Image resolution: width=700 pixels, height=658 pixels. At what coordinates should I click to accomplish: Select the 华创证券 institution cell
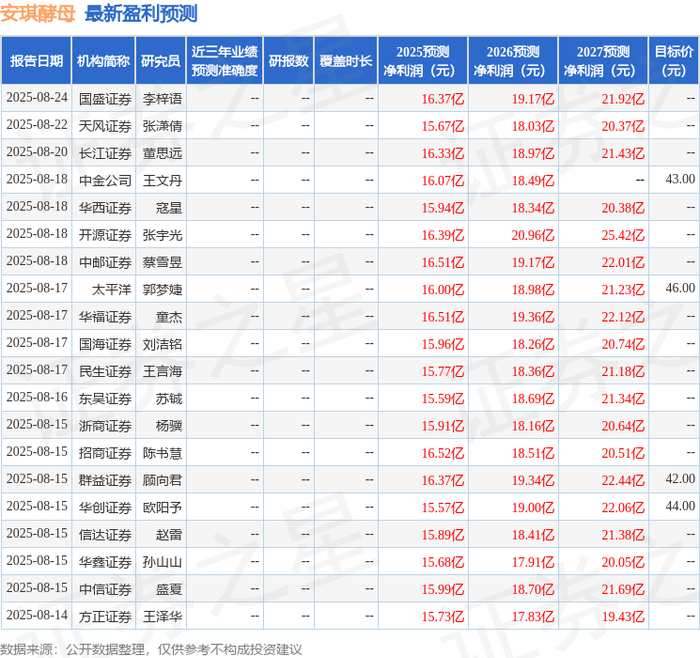(105, 507)
